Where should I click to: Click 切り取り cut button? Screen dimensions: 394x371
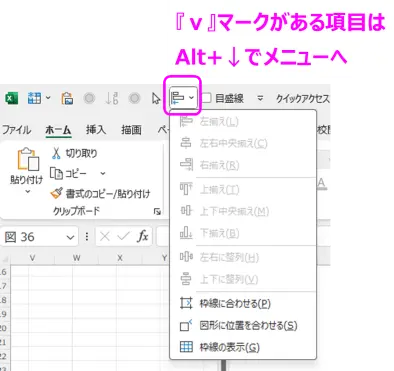74,153
